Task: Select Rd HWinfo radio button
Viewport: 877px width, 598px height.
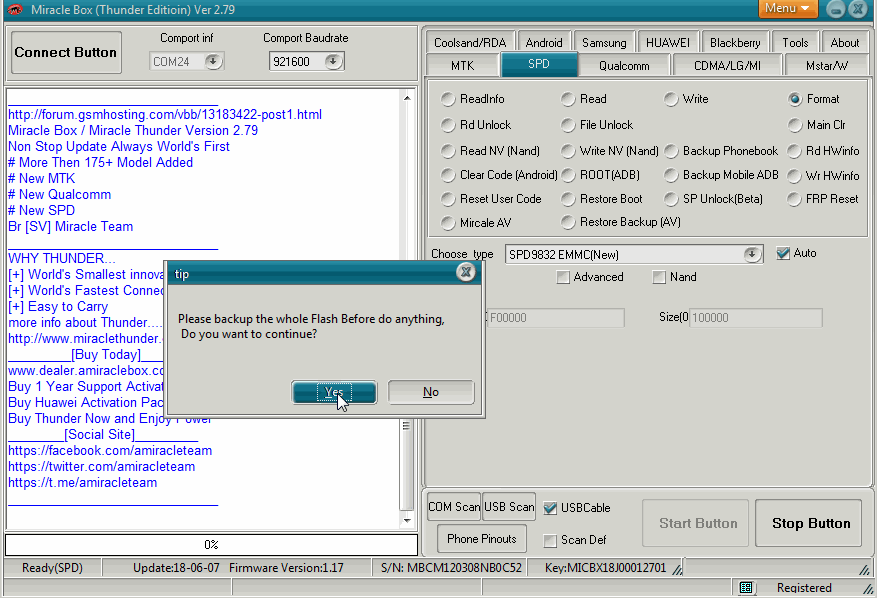Action: (x=794, y=151)
